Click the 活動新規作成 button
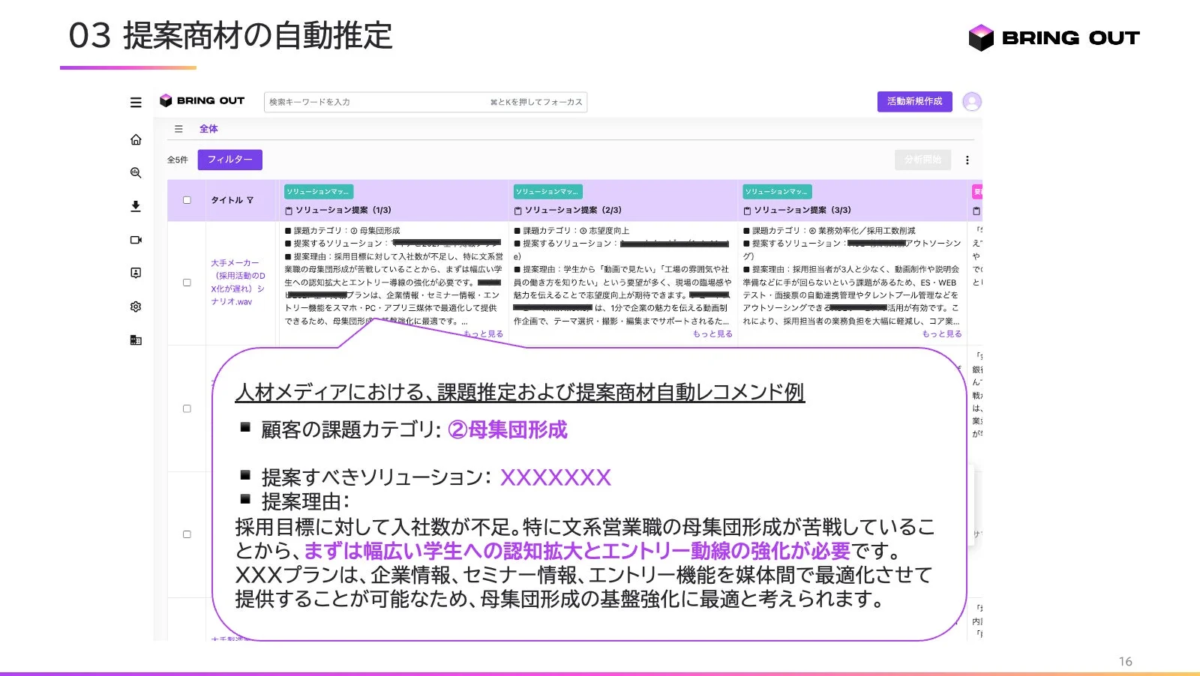The height and width of the screenshot is (676, 1200). point(913,101)
